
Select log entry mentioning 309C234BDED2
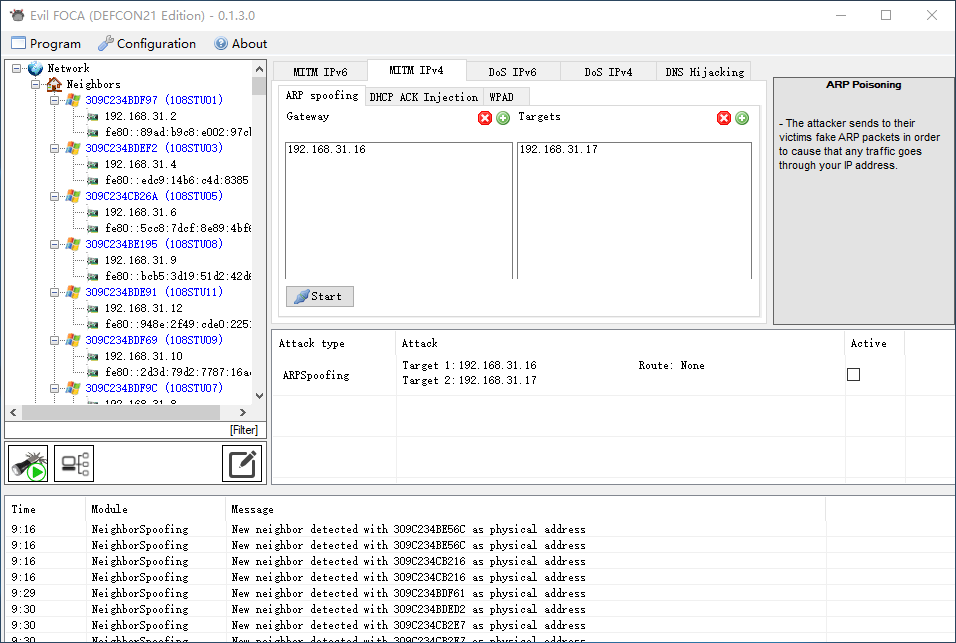(415, 609)
